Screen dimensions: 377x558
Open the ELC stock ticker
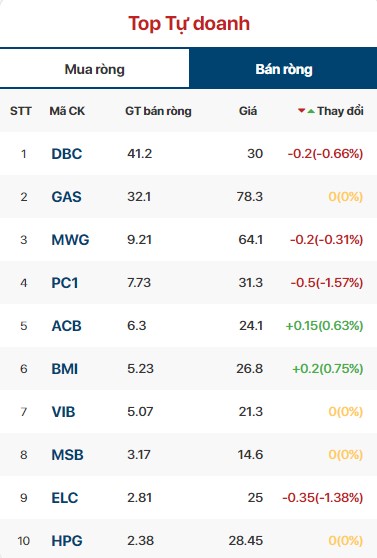pyautogui.click(x=65, y=498)
